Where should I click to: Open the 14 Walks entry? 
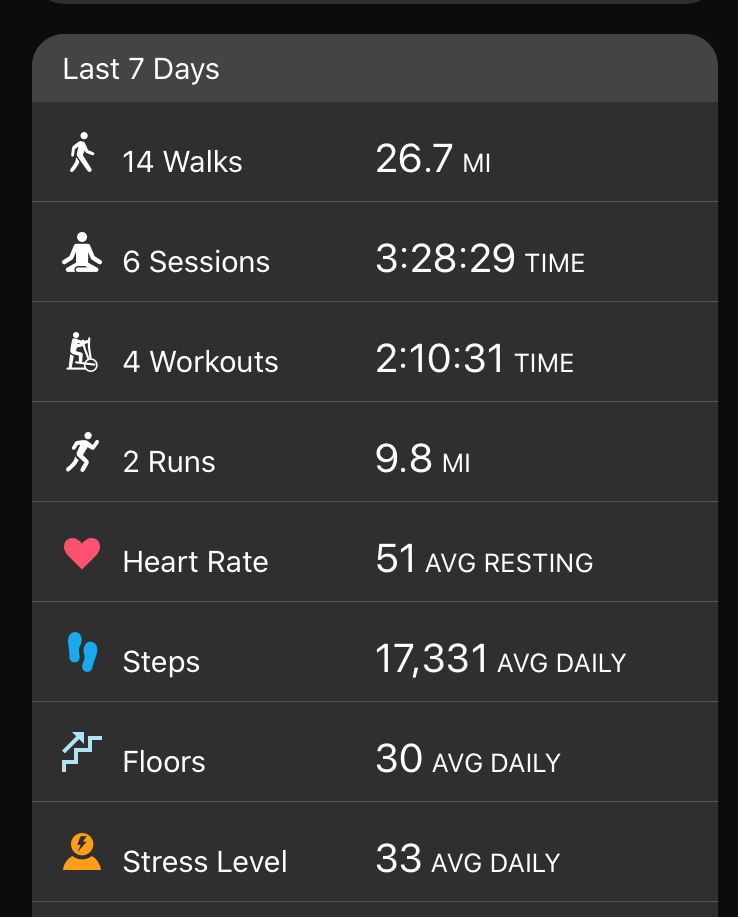click(375, 152)
